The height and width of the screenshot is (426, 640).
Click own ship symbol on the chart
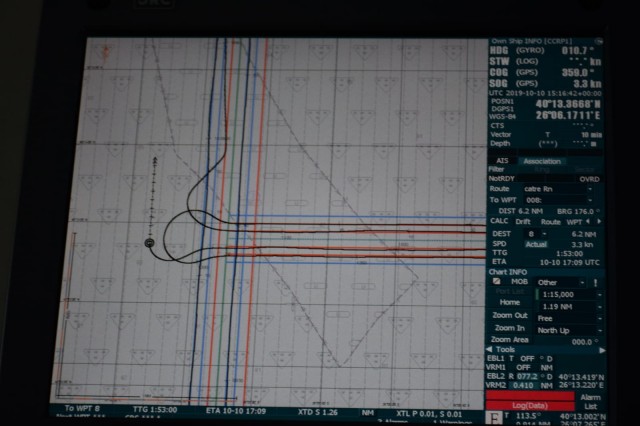[x=150, y=242]
